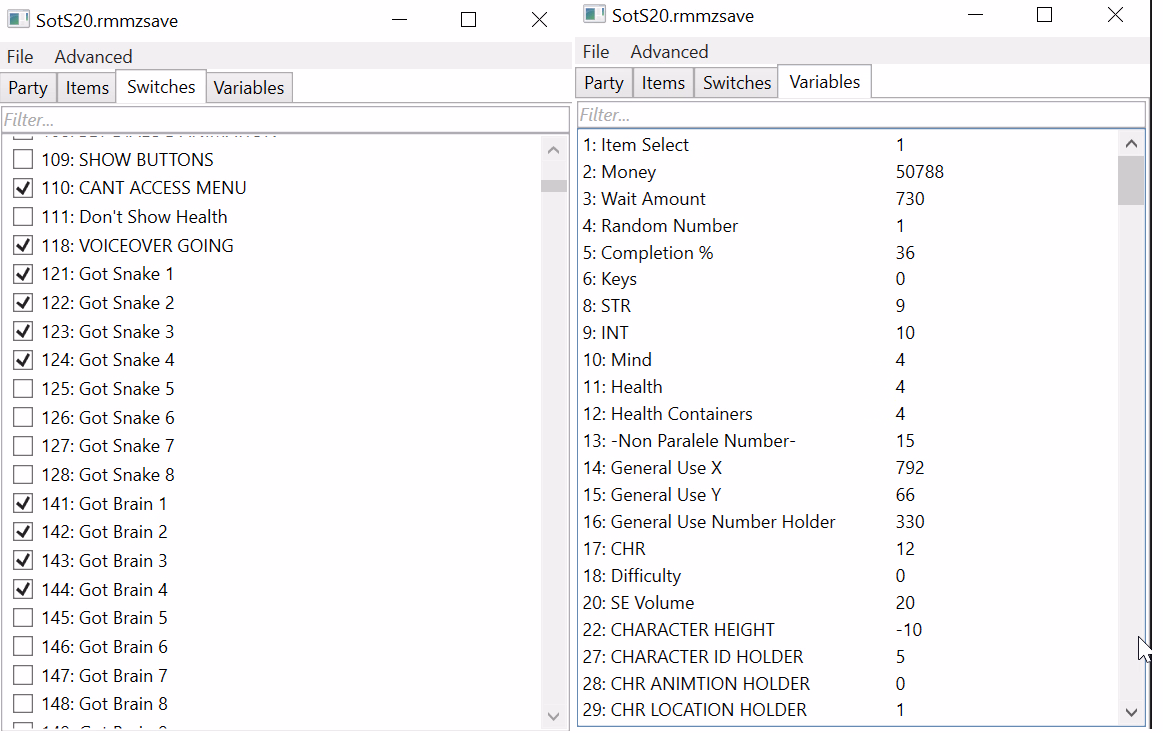Uncheck the Got Brain 1 switch

(x=23, y=504)
